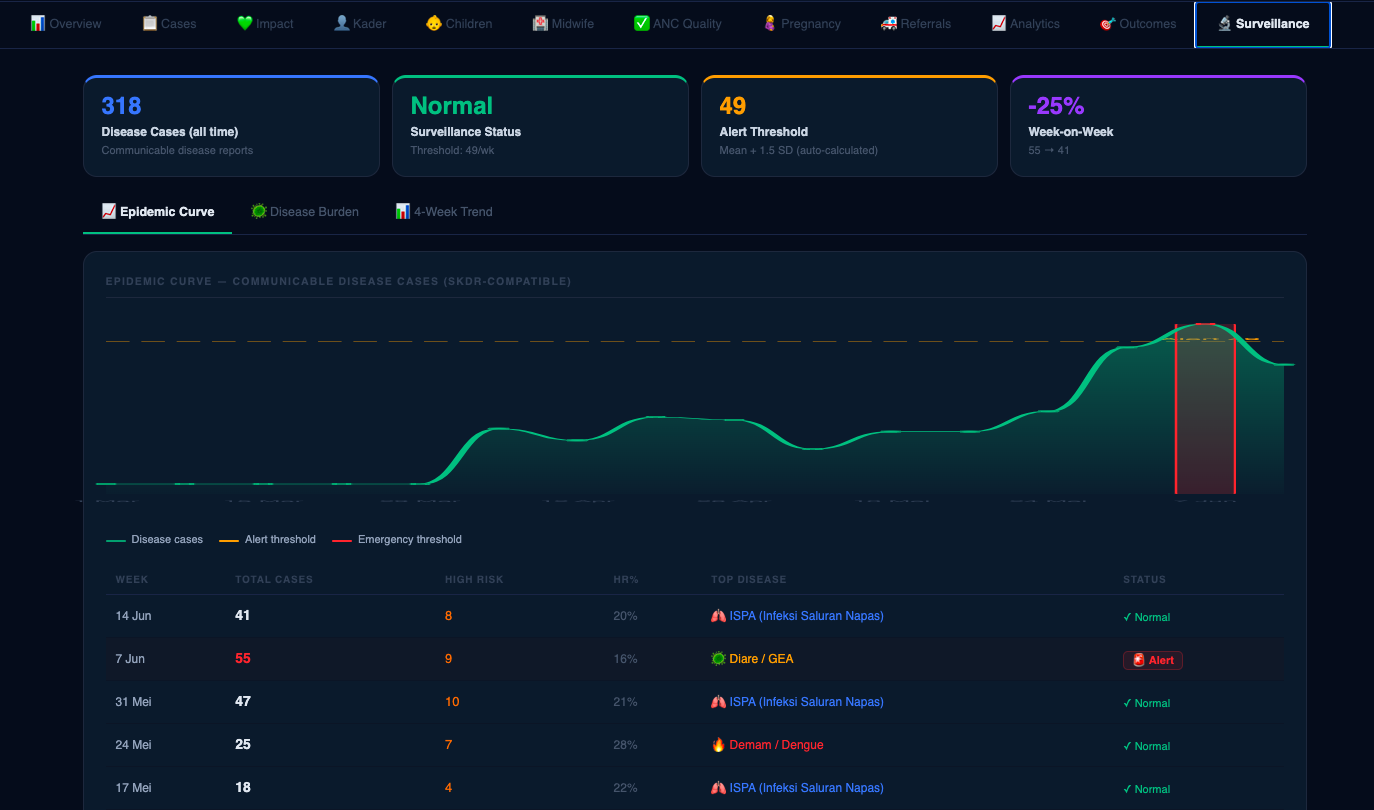Screen dimensions: 1374x810
Task: Switch to the Cases tab
Action: [x=169, y=23]
